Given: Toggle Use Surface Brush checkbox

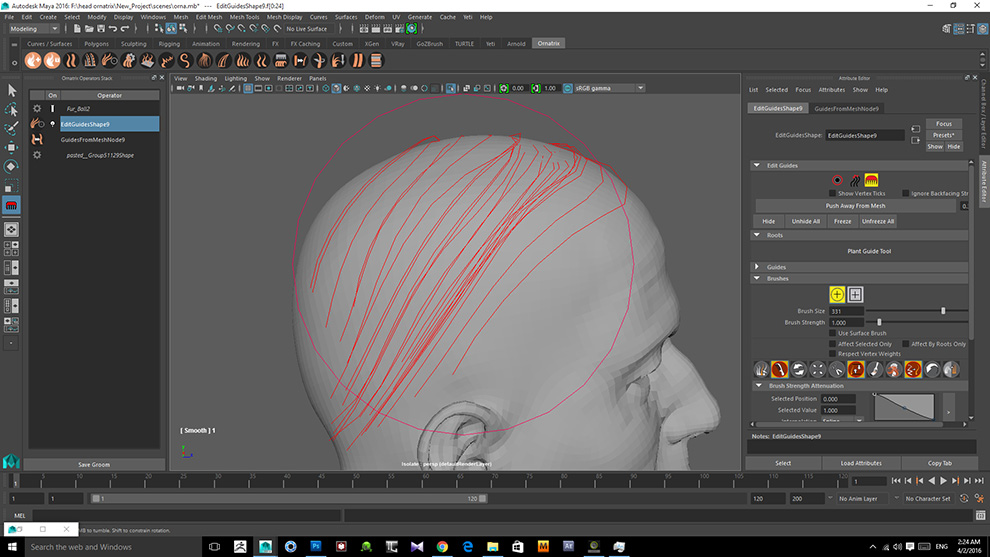Looking at the screenshot, I should point(833,333).
